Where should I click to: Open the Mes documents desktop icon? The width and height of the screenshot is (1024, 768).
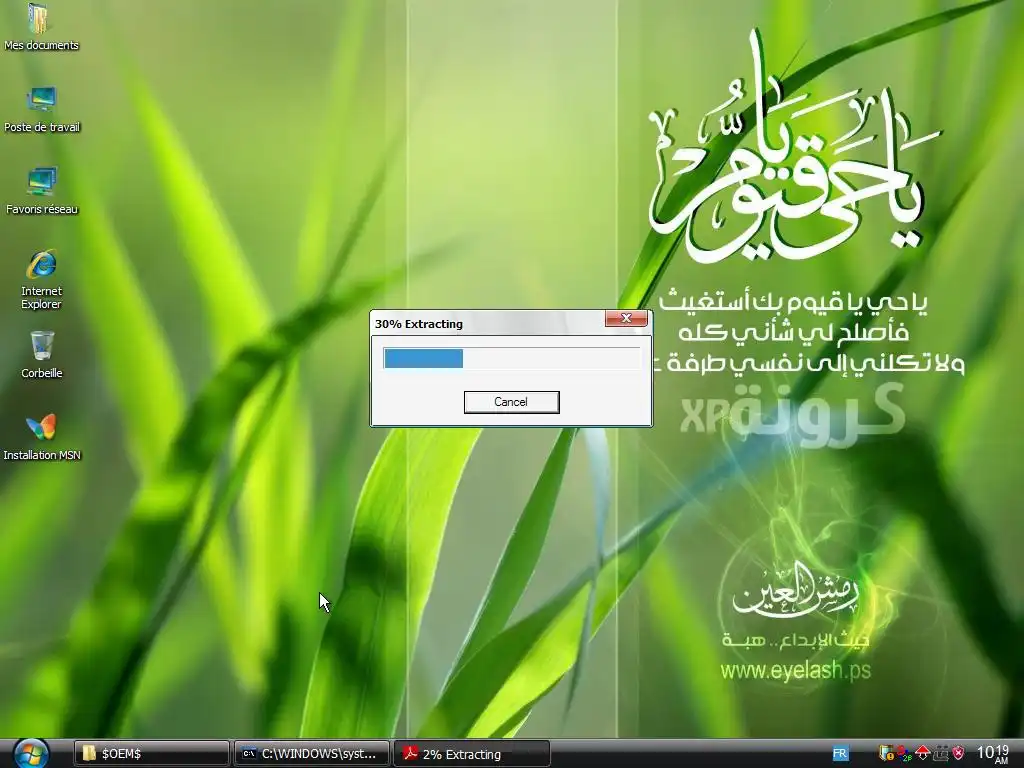point(41,27)
